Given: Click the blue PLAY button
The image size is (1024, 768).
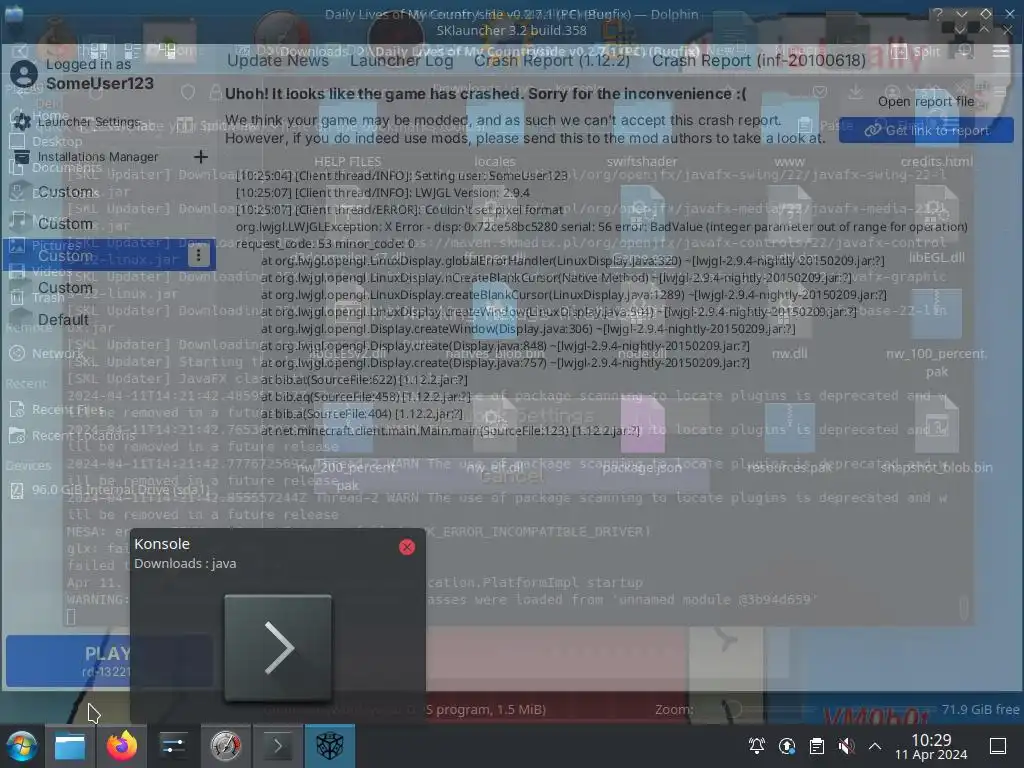Looking at the screenshot, I should pos(108,661).
